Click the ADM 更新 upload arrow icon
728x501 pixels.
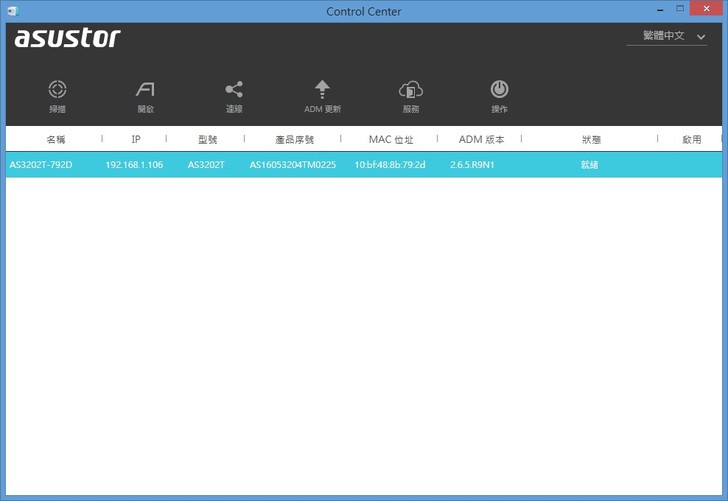click(x=322, y=90)
